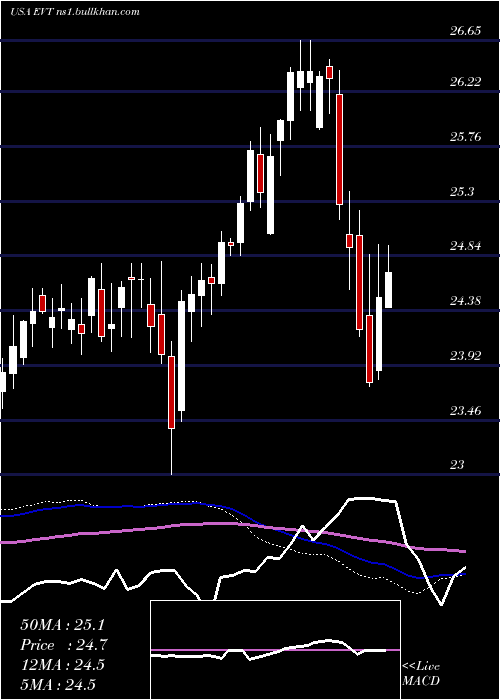
Task: Click the '50MA : 25.1' legend entry
Action: tap(63, 625)
